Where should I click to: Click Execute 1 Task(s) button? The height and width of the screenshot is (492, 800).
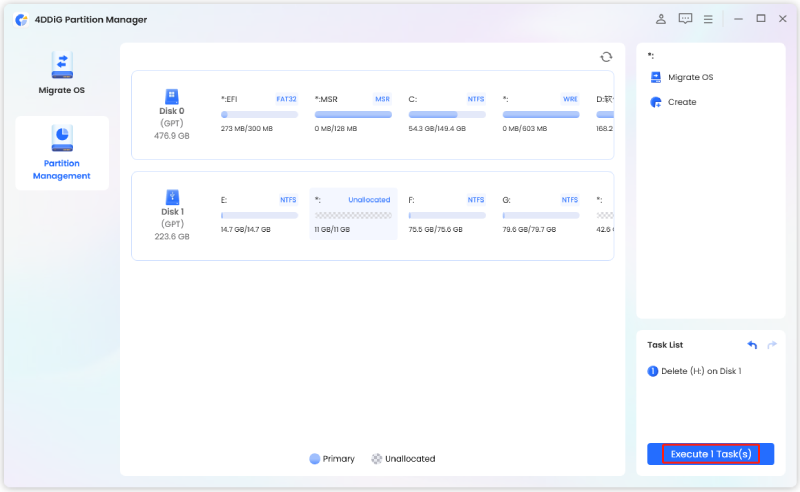(710, 454)
